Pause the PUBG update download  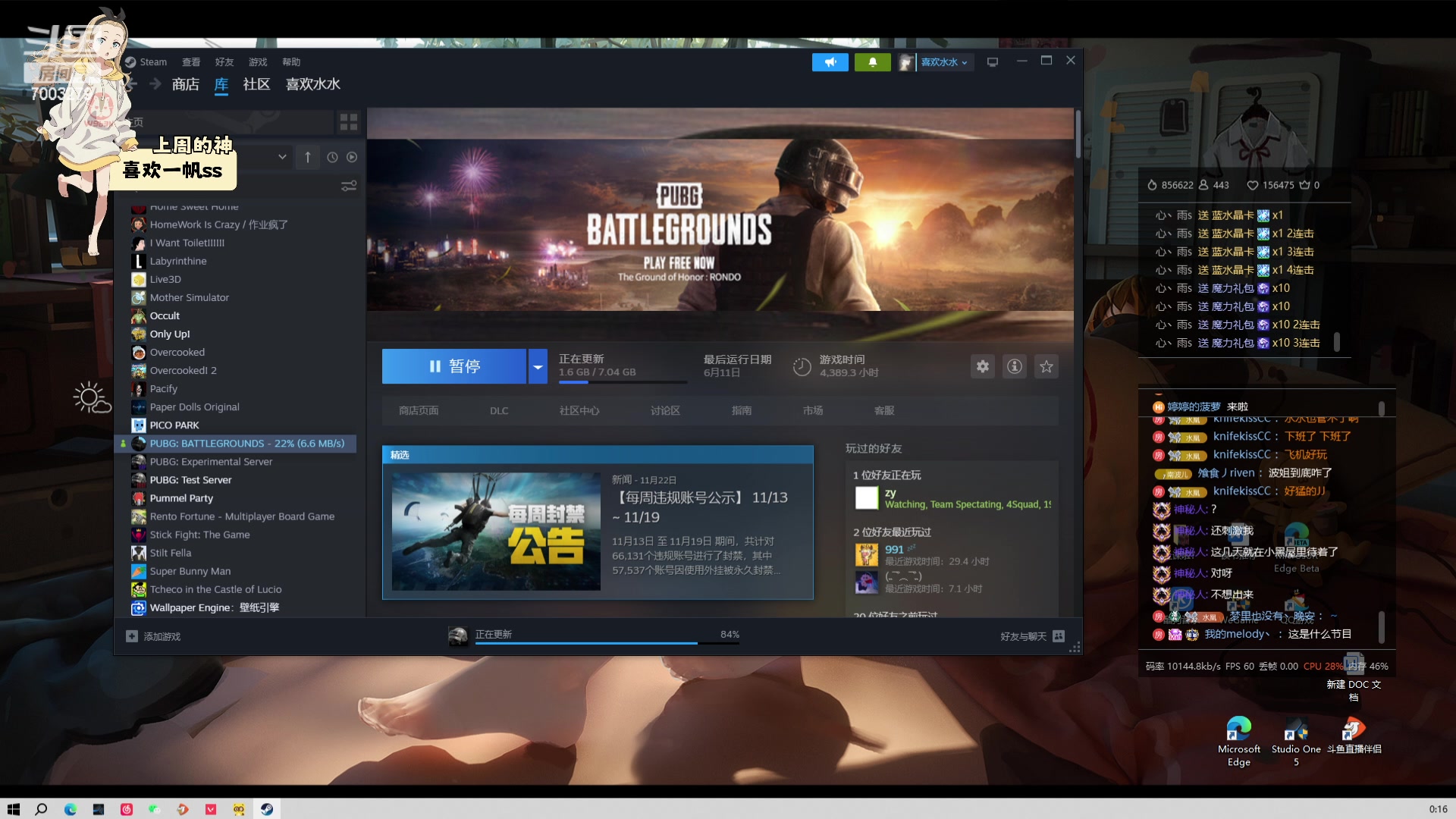[x=453, y=366]
